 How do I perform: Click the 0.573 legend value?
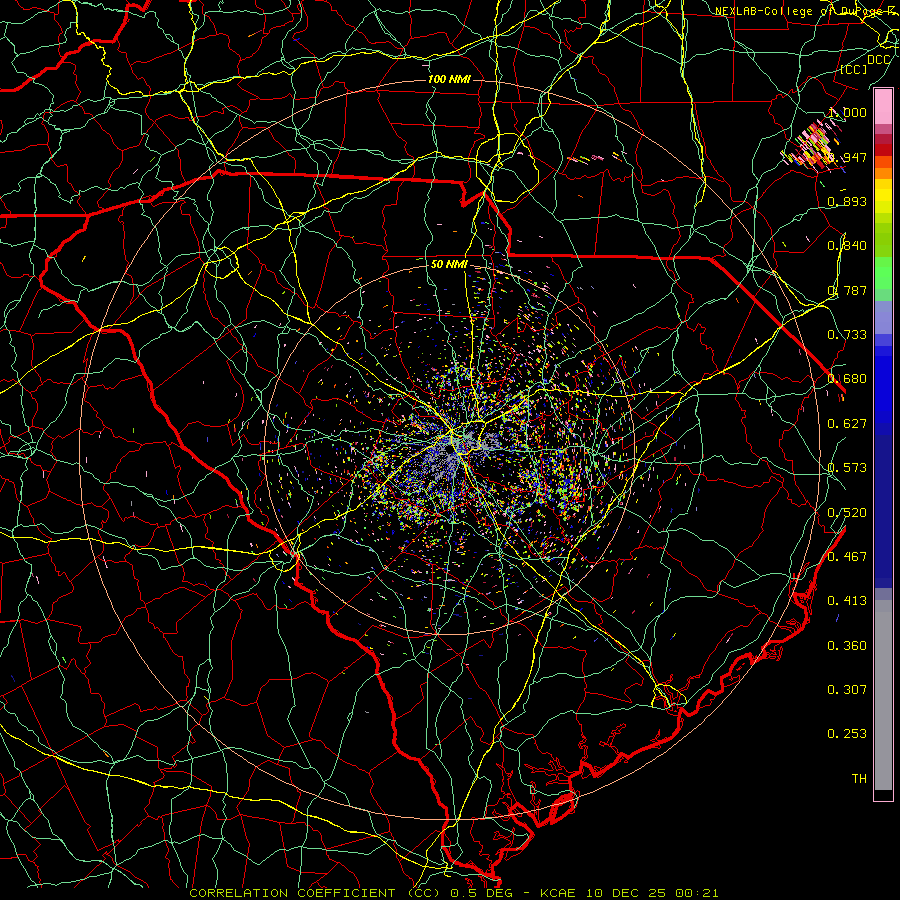(x=847, y=468)
